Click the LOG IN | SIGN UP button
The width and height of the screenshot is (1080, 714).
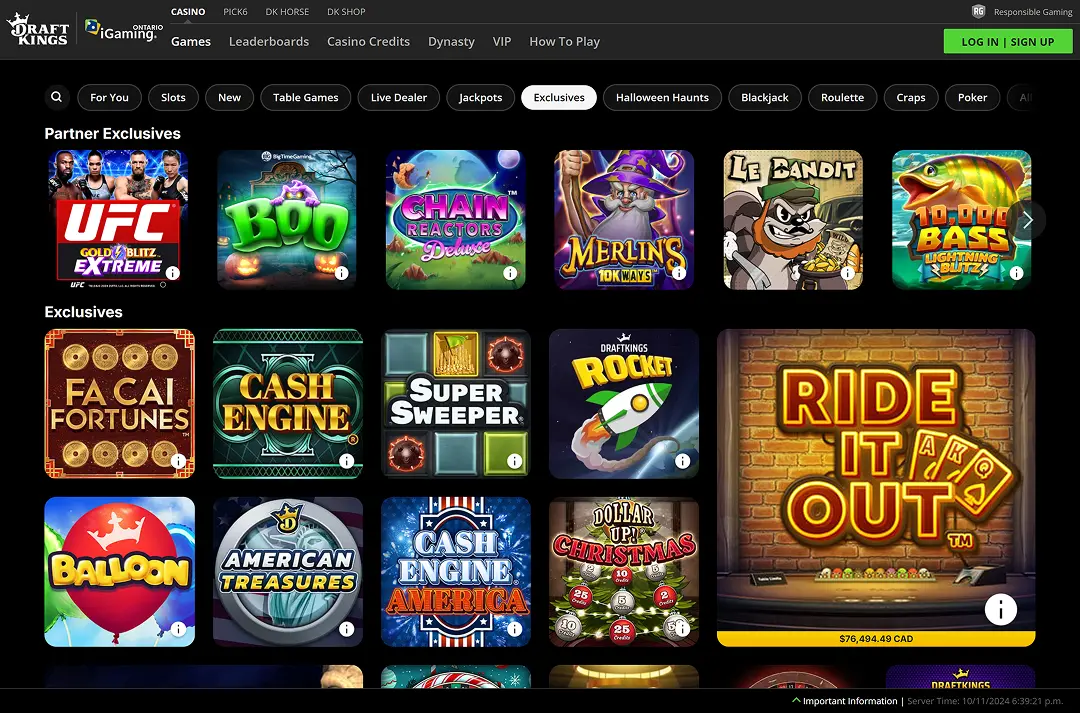pos(1008,41)
